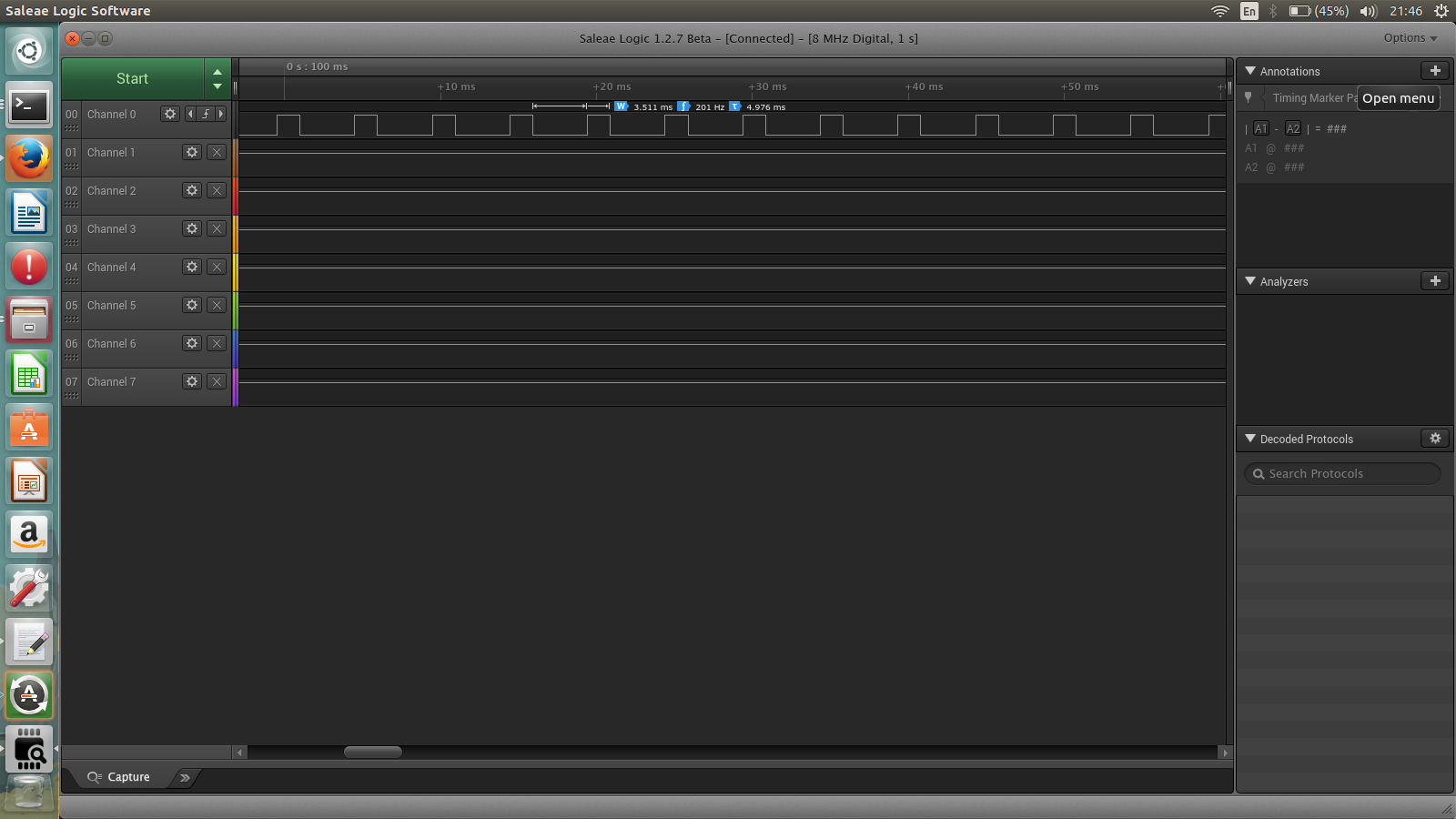Screen dimensions: 1456x819
Task: Open the system power gear menu
Action: (x=1441, y=11)
